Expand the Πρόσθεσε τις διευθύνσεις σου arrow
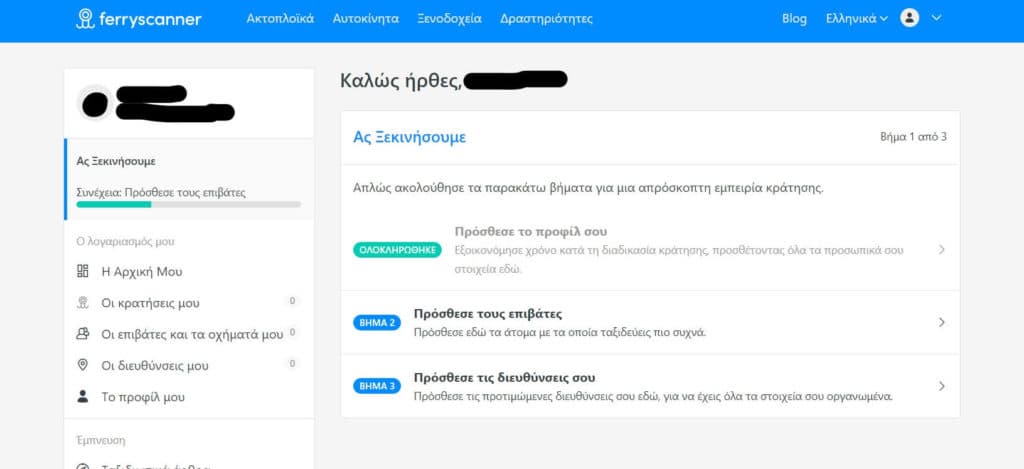Image resolution: width=1024 pixels, height=469 pixels. pyautogui.click(x=941, y=386)
